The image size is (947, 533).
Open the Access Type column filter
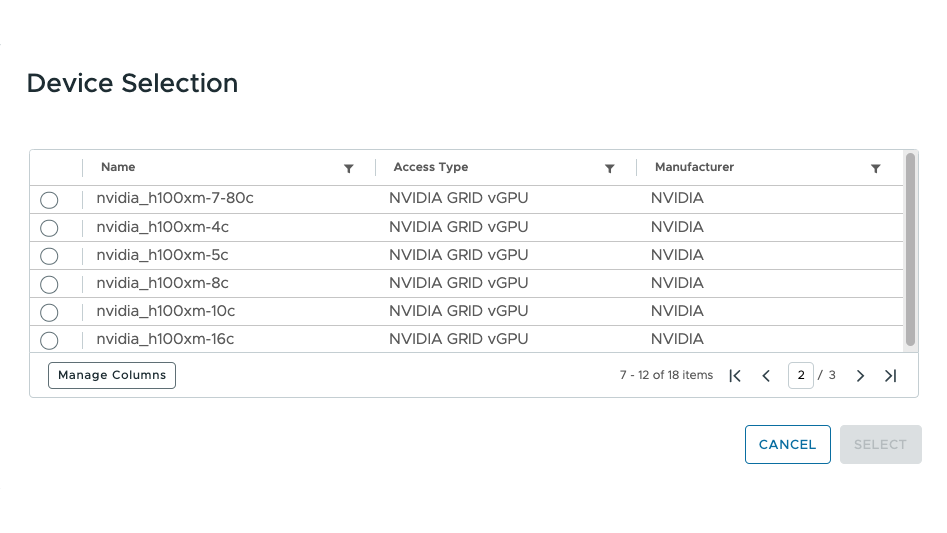pos(609,168)
